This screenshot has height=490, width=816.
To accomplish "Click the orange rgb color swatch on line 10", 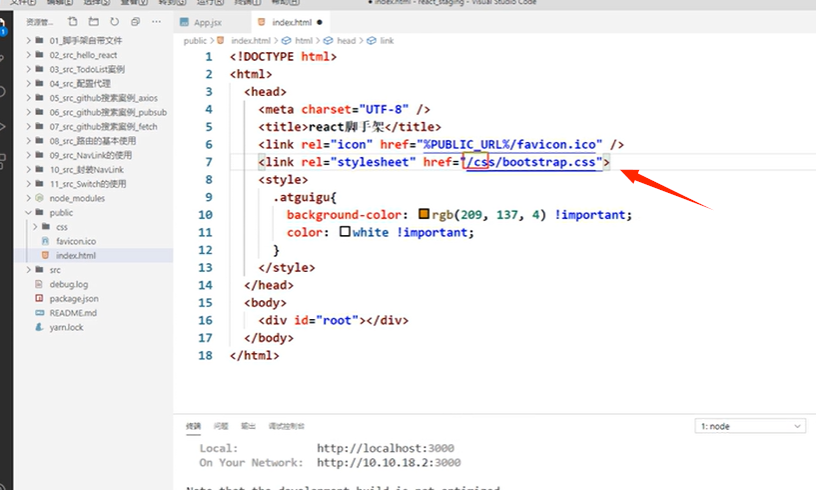I will click(x=424, y=214).
